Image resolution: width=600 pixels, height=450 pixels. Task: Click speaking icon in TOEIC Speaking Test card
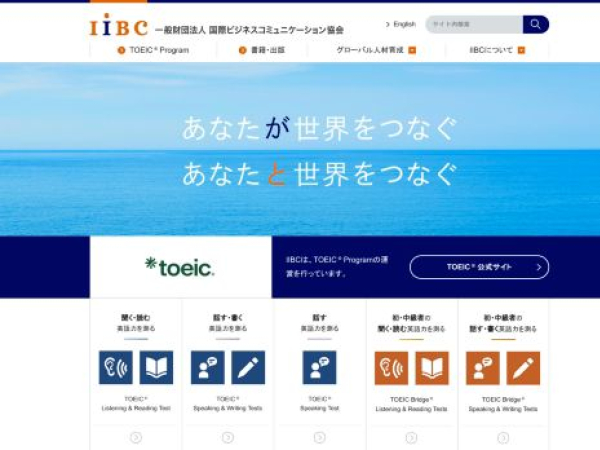click(x=319, y=367)
